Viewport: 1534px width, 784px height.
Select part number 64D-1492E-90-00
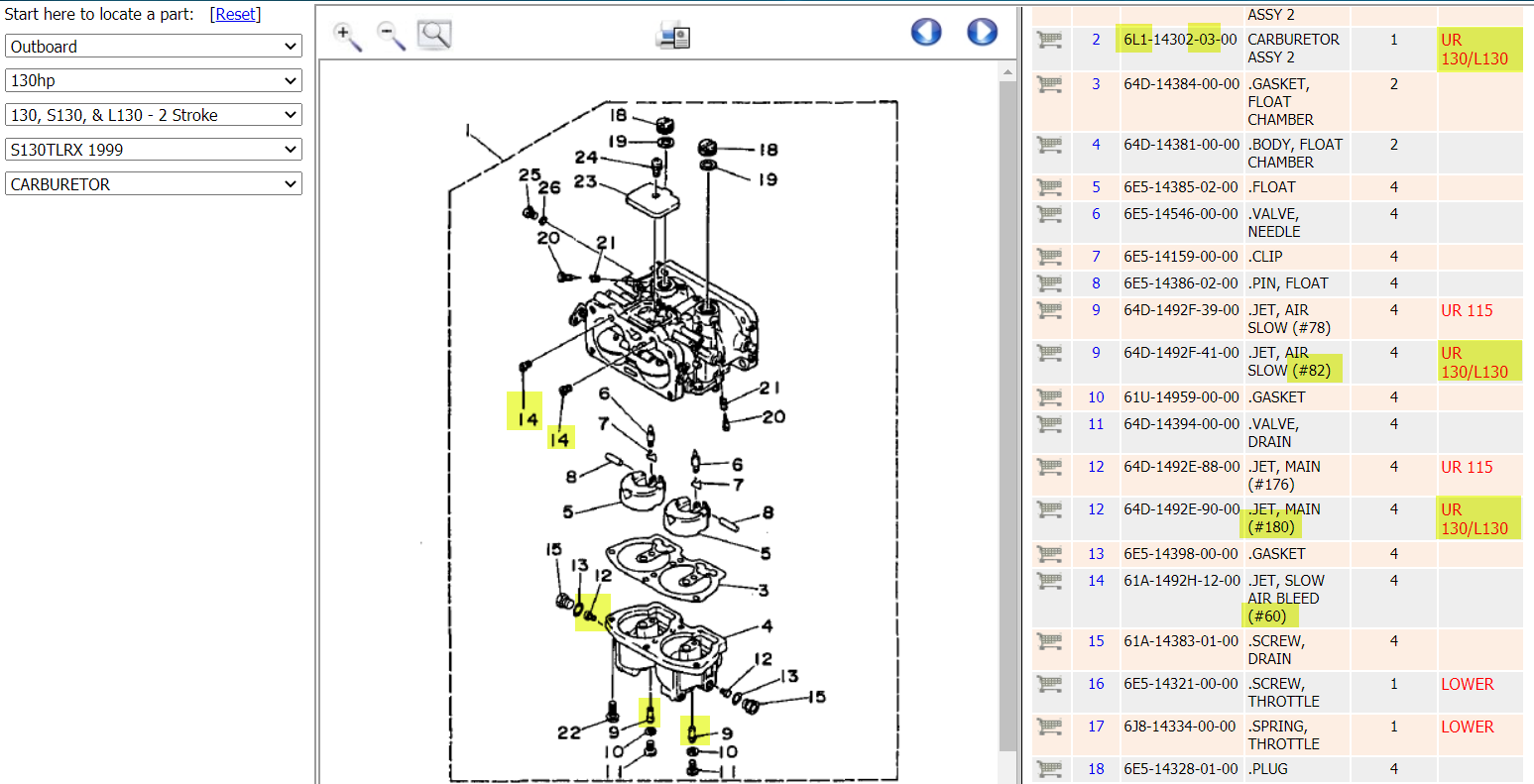click(1181, 508)
